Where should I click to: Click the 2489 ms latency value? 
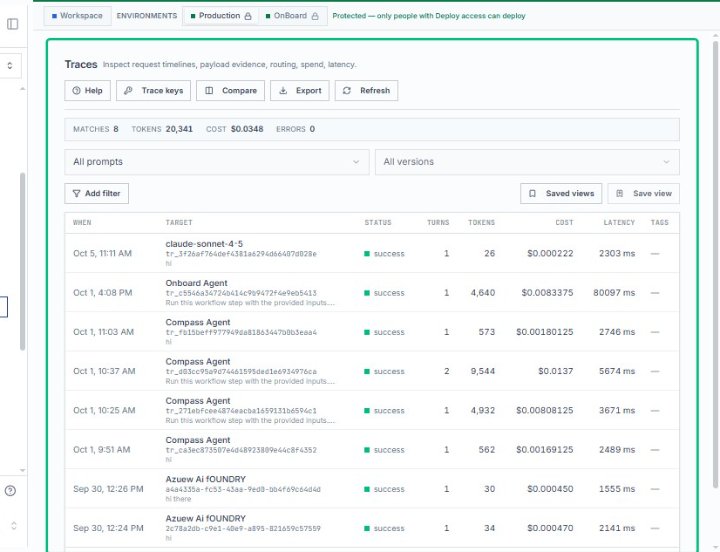coord(617,450)
